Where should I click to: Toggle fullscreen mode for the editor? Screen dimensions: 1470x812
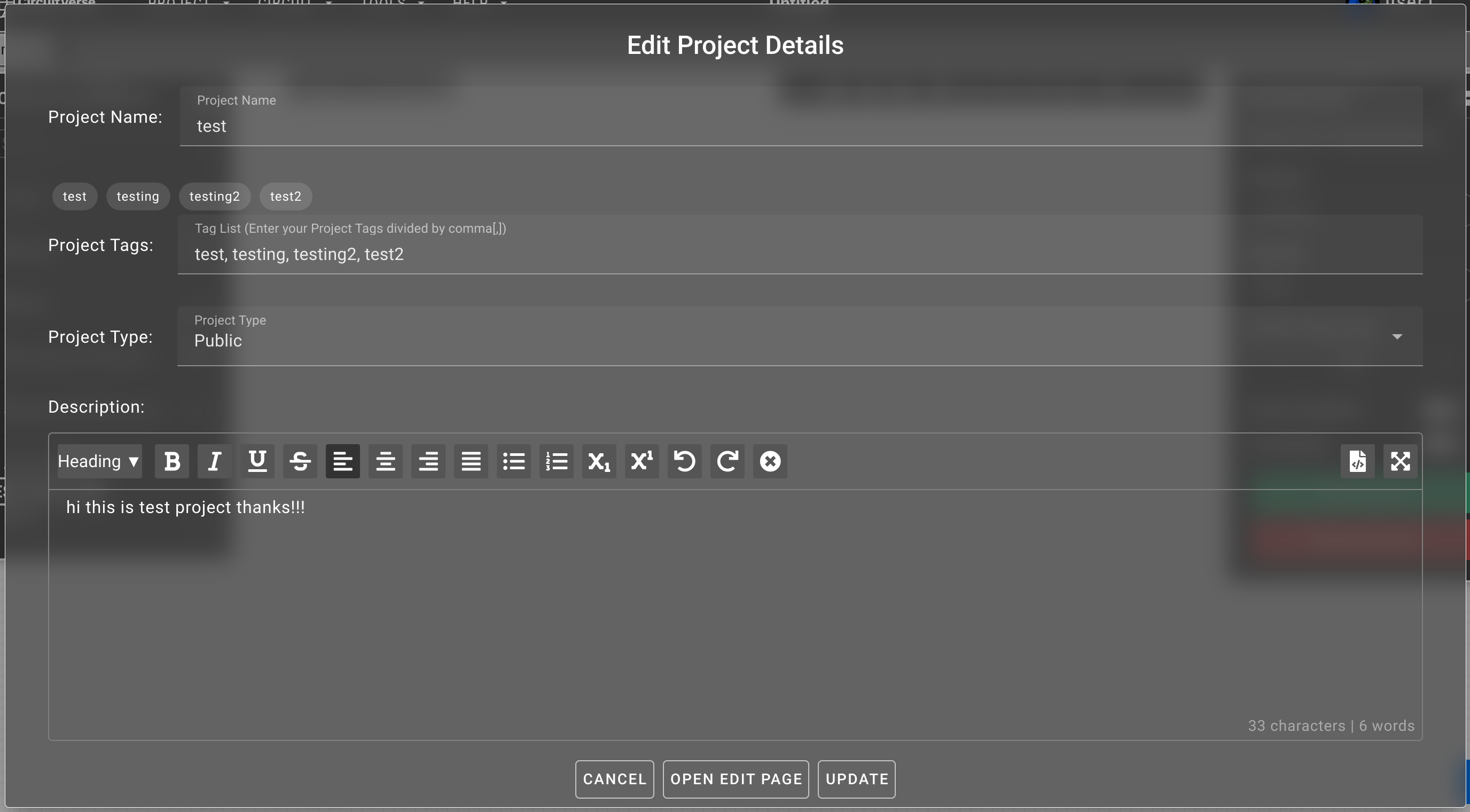pos(1401,461)
